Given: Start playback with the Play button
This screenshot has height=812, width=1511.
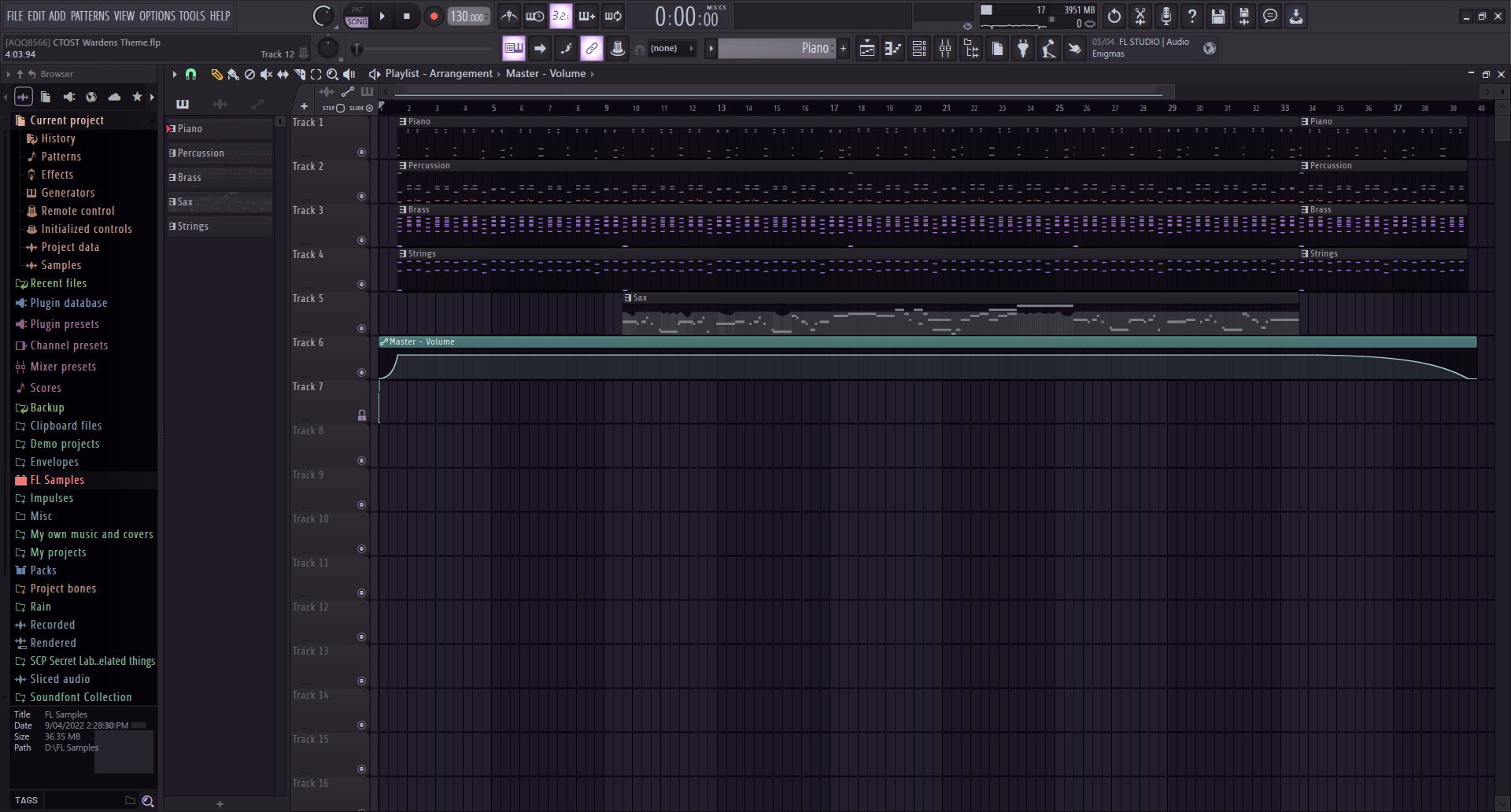Looking at the screenshot, I should (382, 16).
